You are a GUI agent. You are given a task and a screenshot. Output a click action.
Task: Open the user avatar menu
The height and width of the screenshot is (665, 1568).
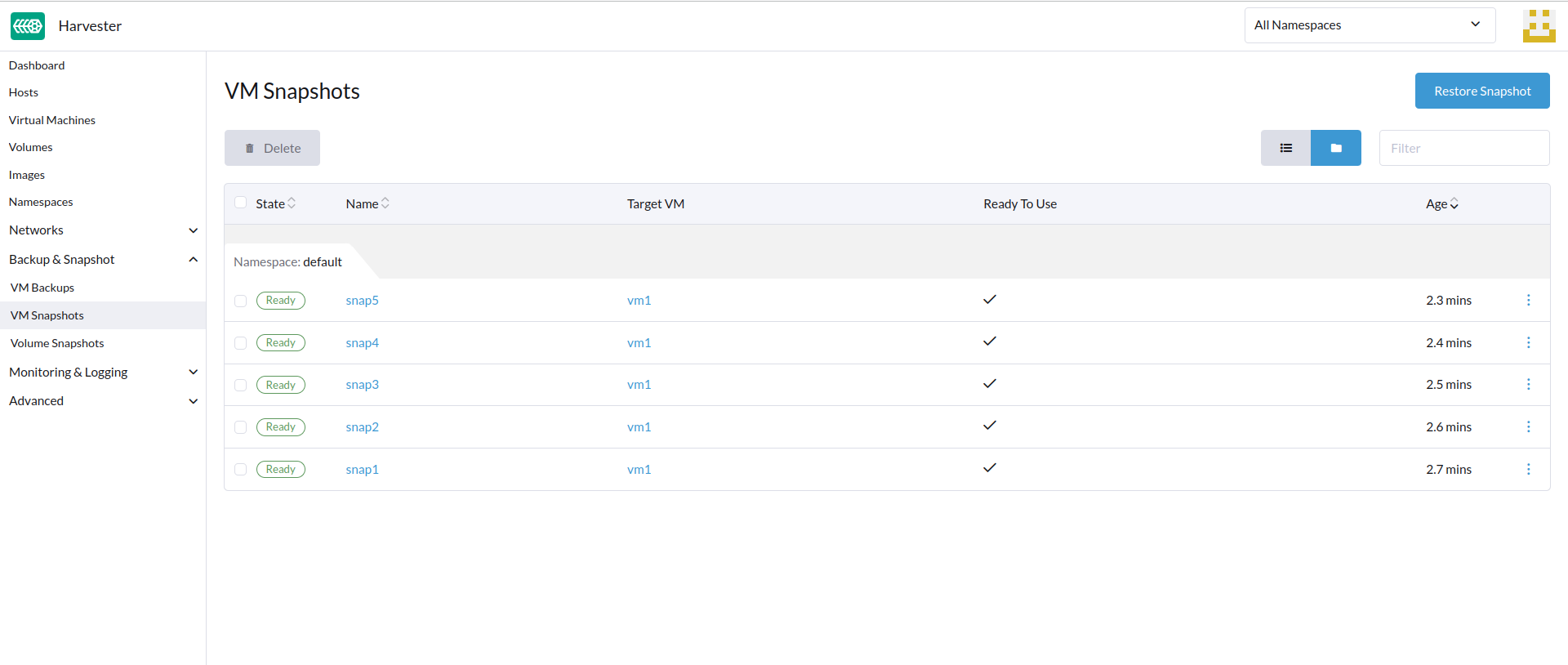pyautogui.click(x=1539, y=26)
